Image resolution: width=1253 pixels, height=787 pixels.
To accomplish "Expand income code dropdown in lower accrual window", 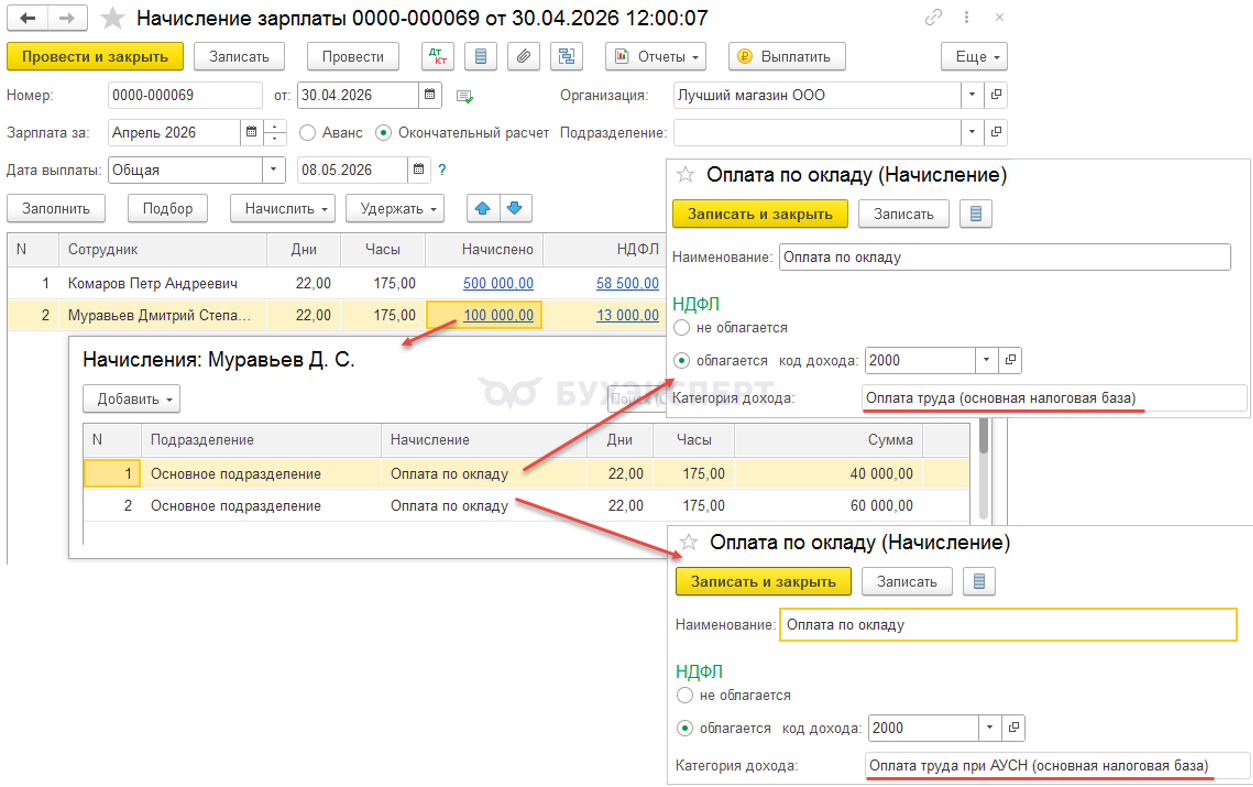I will click(990, 727).
